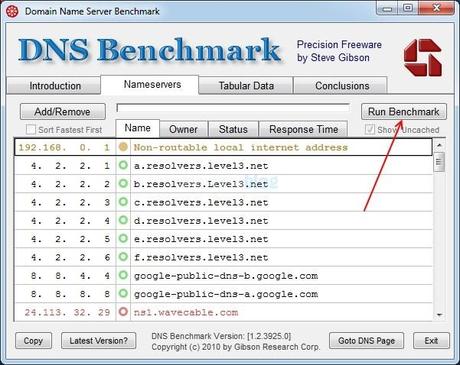Viewport: 460px width, 365px height.
Task: Click the green status circle for c.resolvers.level3.net
Action: (123, 202)
